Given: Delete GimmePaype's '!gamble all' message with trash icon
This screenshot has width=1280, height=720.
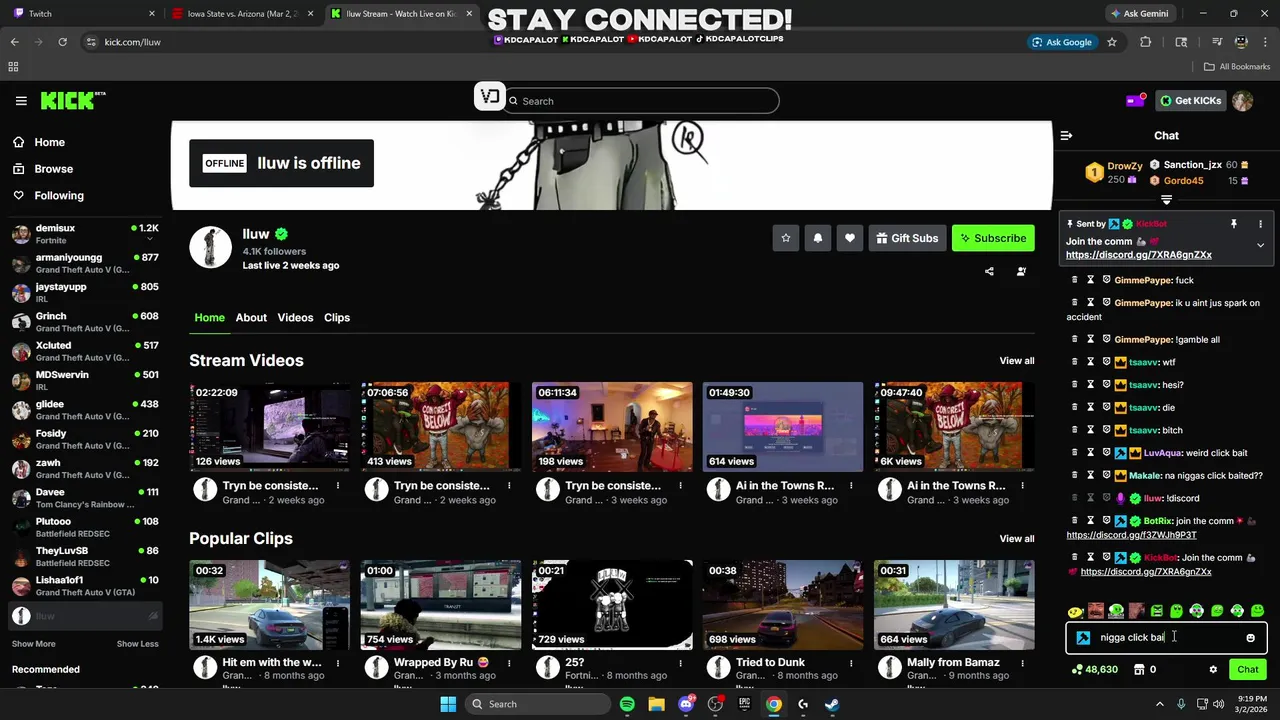Looking at the screenshot, I should (1075, 339).
